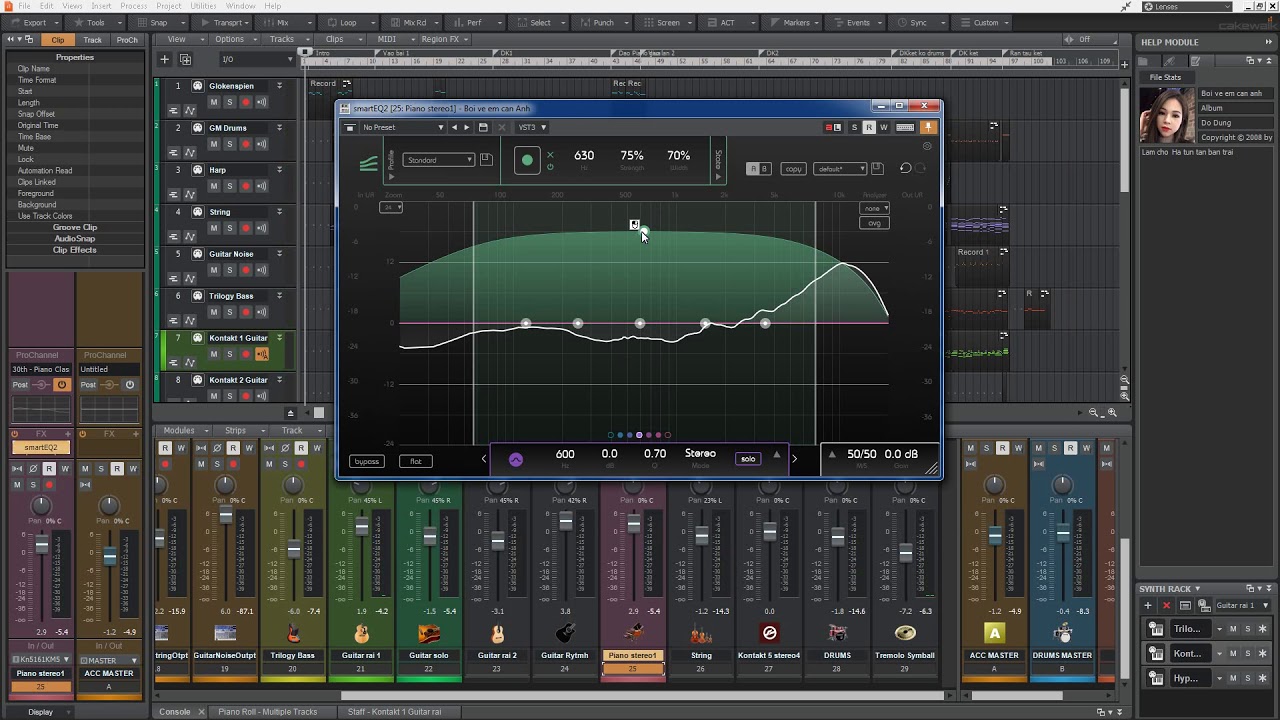The width and height of the screenshot is (1280, 720).
Task: Click the Piano stereo1 strip instrument icon
Action: 633,632
